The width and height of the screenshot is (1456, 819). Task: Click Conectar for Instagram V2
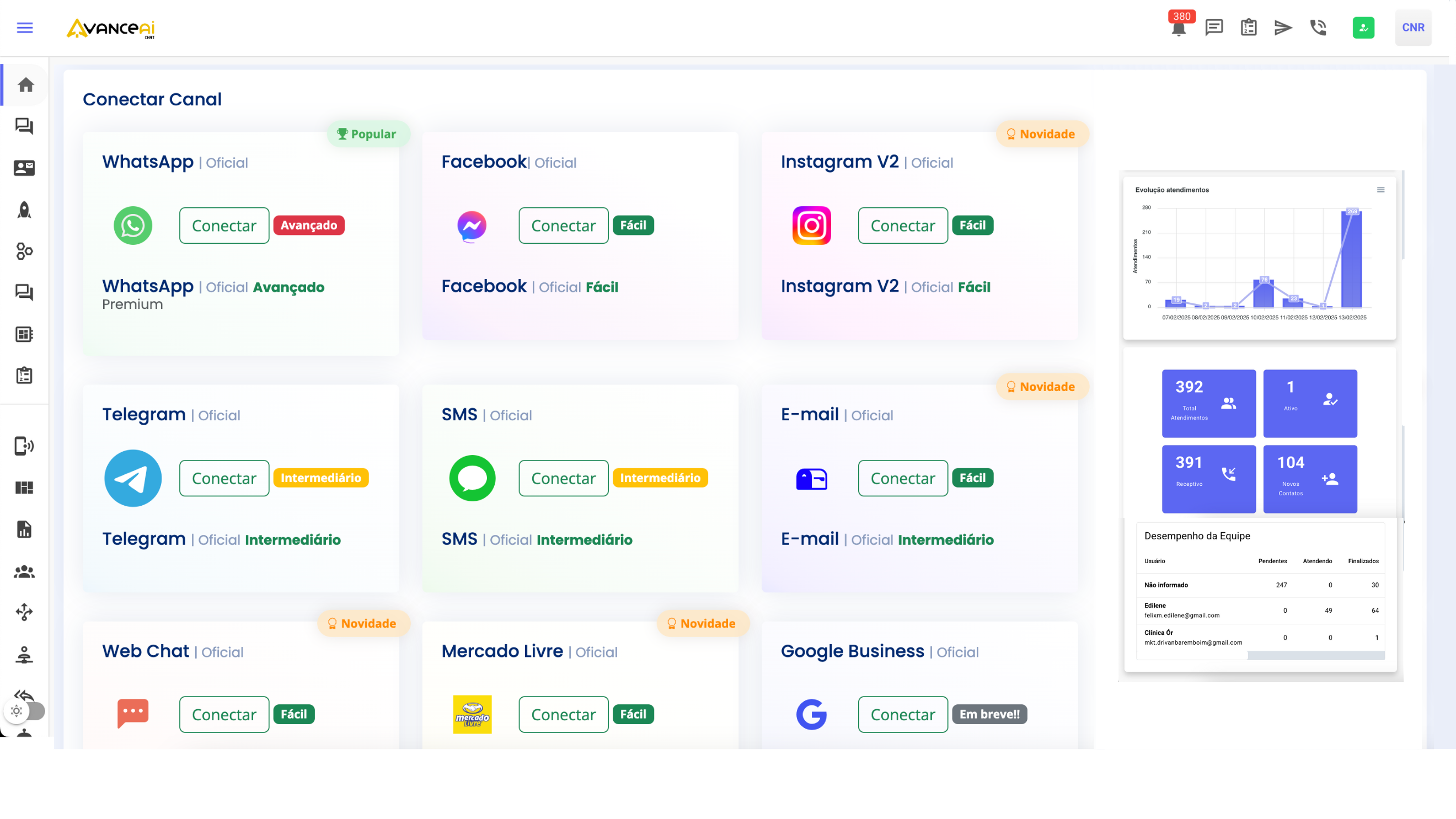[903, 226]
